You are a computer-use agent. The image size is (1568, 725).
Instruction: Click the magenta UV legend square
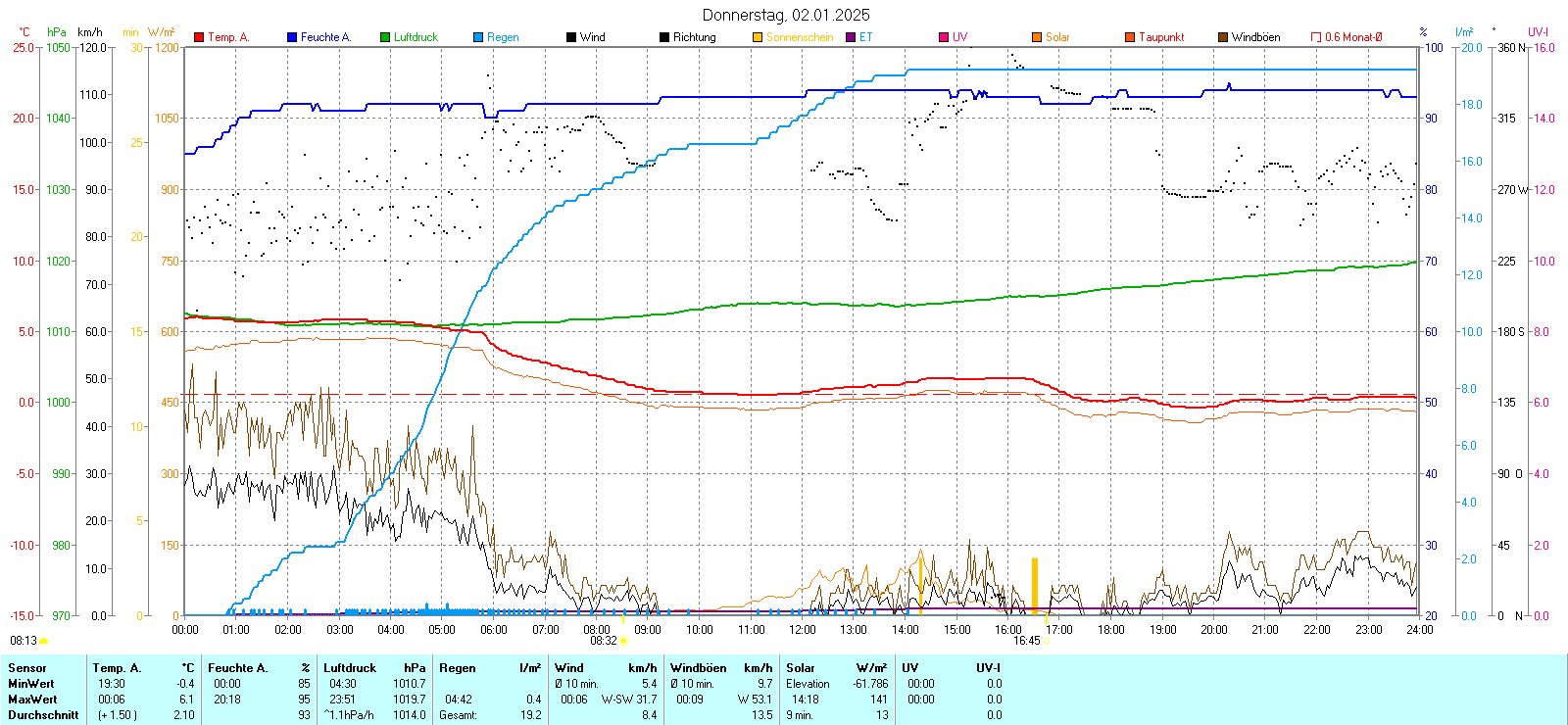944,37
